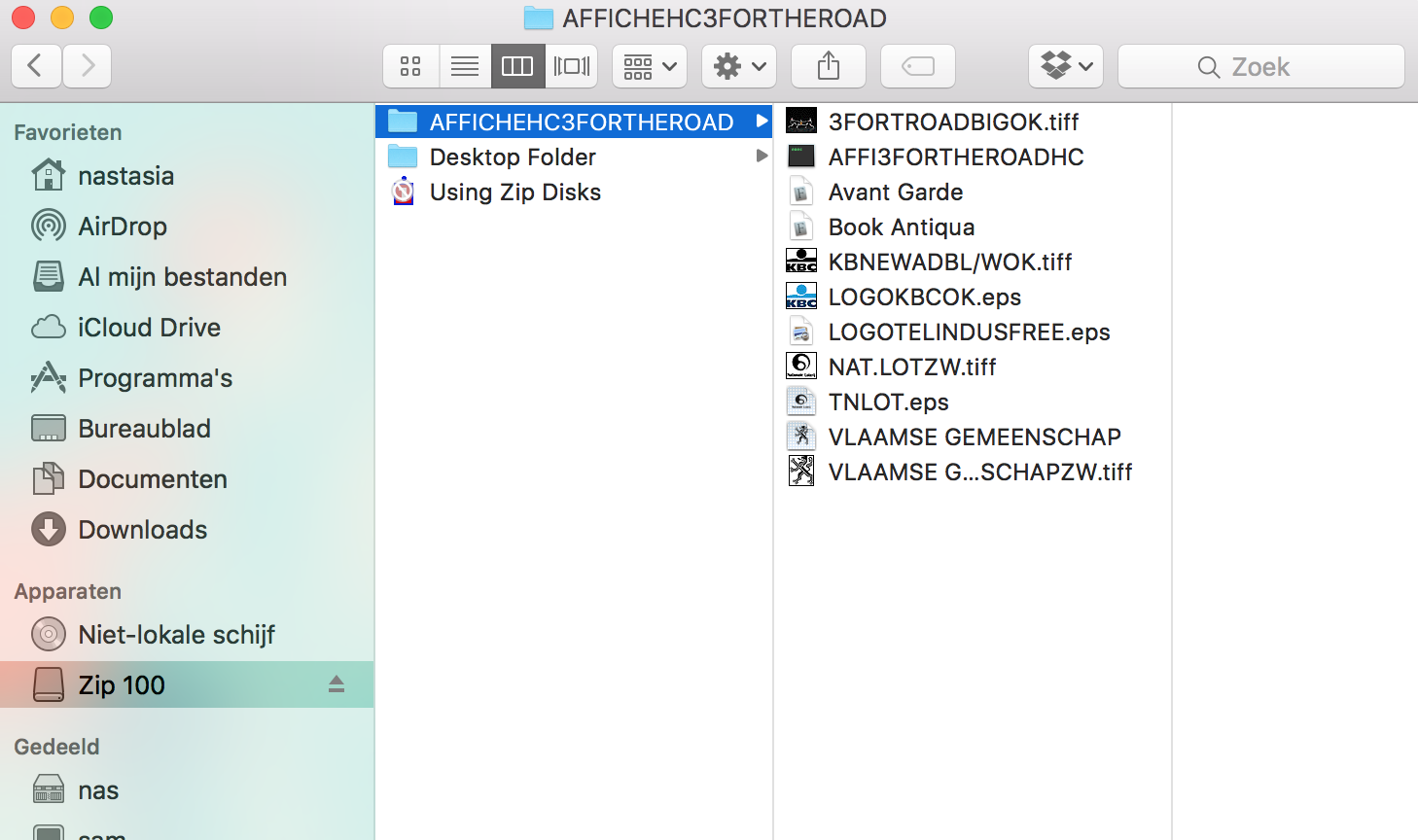Open the Dropbox toolbar dropdown
The width and height of the screenshot is (1418, 840).
(x=1066, y=66)
